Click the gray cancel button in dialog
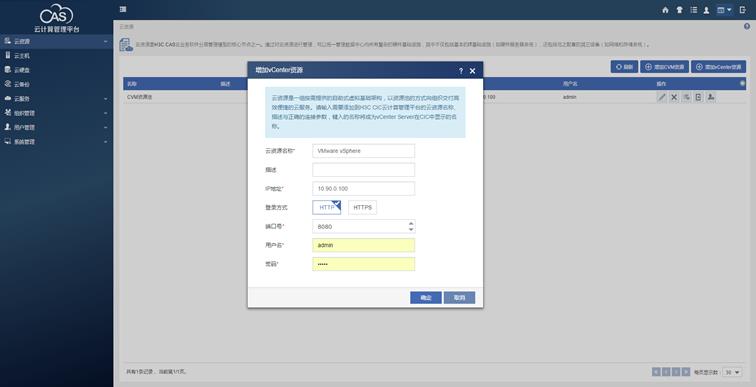Image resolution: width=756 pixels, height=387 pixels. [x=459, y=298]
